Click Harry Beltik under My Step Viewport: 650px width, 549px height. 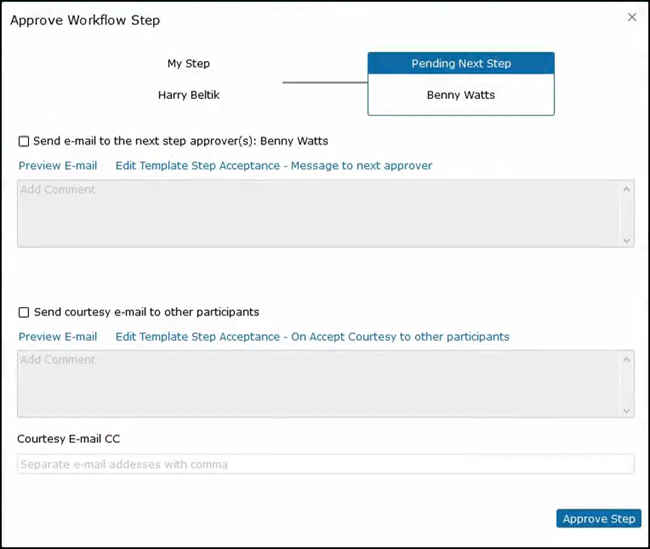pyautogui.click(x=189, y=96)
